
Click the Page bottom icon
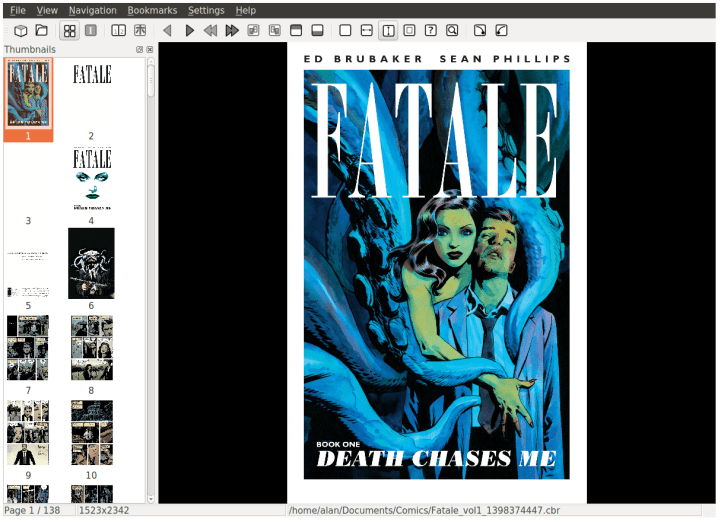(317, 31)
